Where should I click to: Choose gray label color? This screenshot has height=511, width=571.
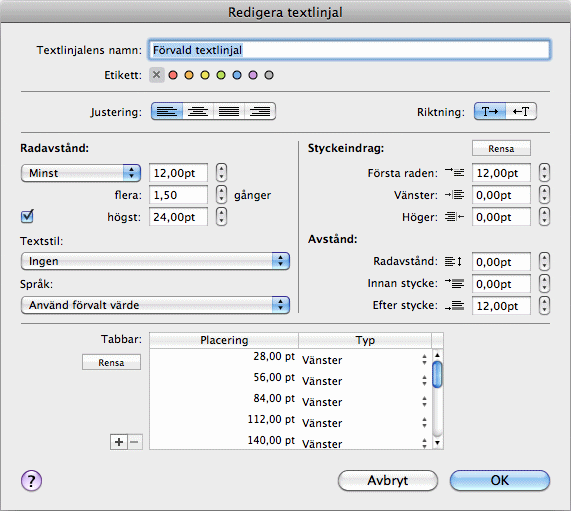tap(269, 75)
